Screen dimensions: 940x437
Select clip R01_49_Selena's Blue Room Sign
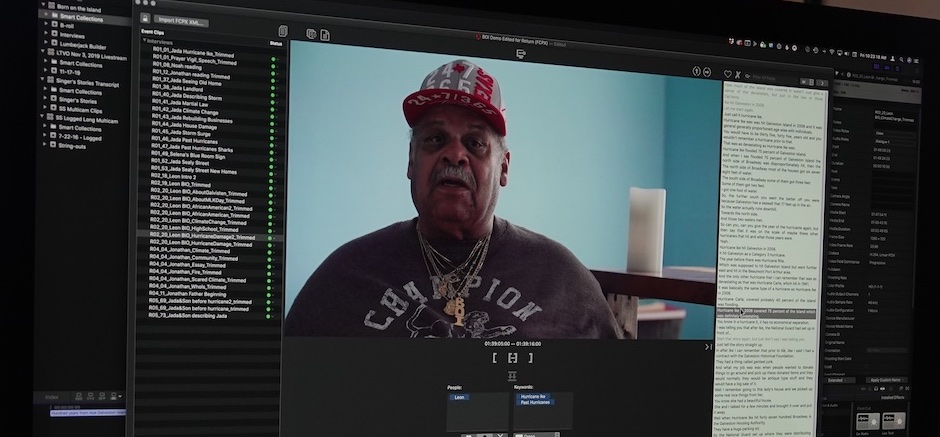pos(188,153)
